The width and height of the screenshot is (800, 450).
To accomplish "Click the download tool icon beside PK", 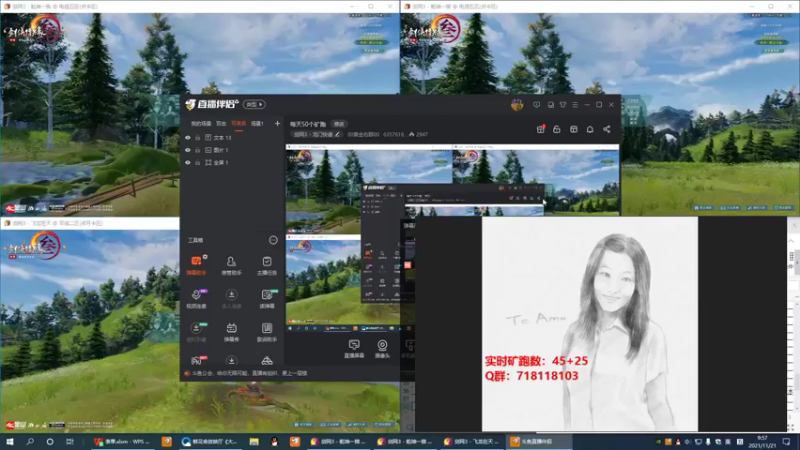I will pos(231,361).
